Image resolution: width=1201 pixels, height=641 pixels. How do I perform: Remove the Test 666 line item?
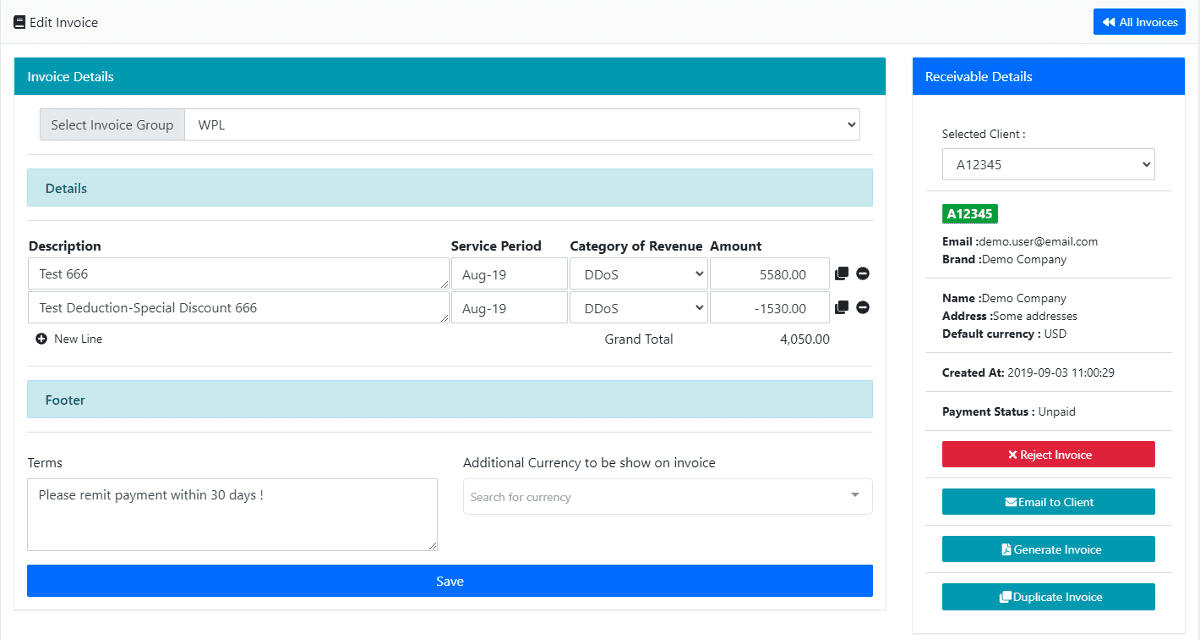point(862,274)
